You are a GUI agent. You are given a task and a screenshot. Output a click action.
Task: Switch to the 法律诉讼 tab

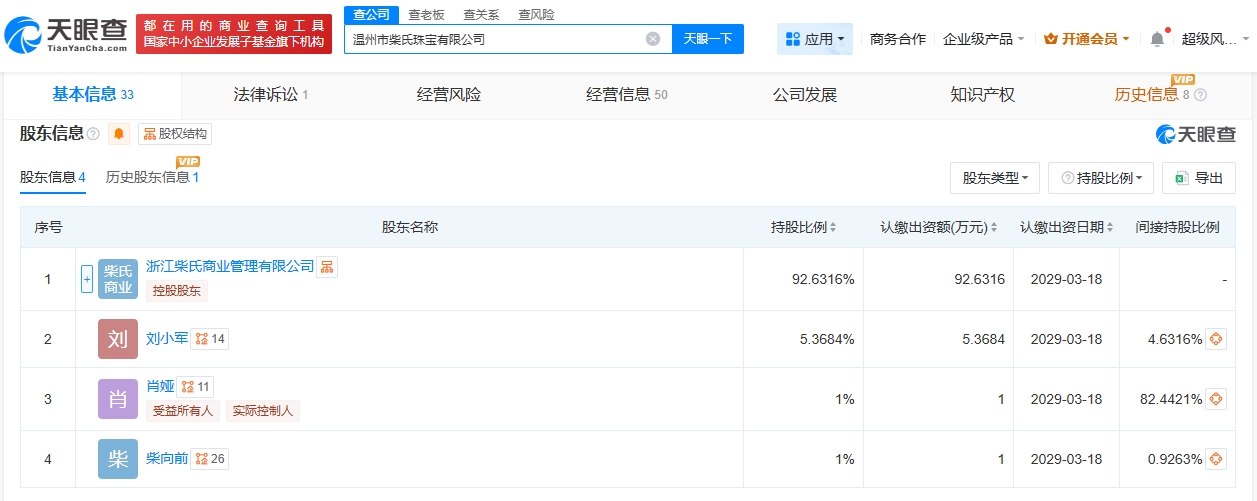(x=270, y=95)
